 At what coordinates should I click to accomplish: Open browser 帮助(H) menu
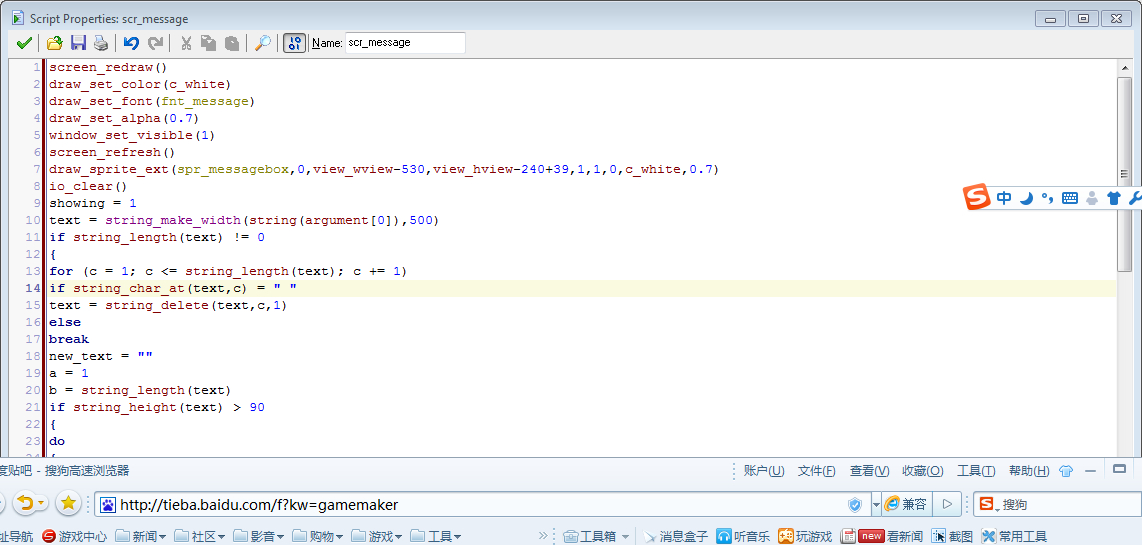click(1029, 471)
